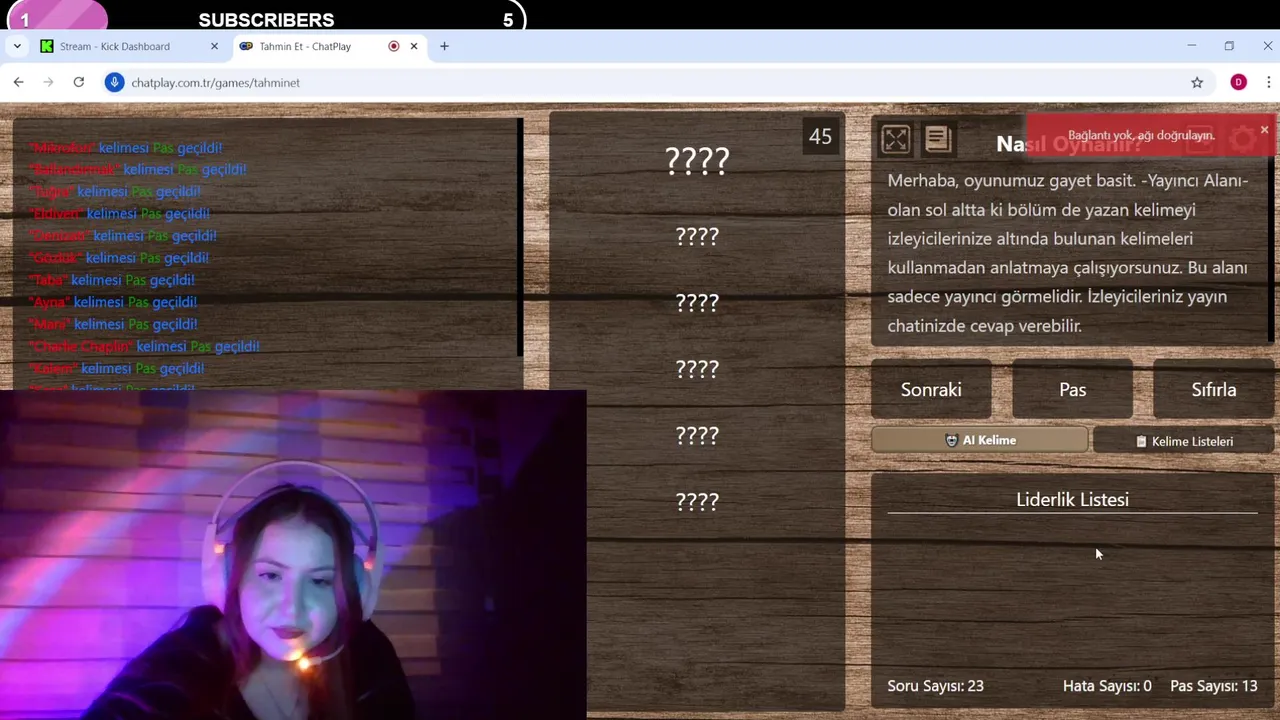Click the microphone site-permission icon in address bar
Viewport: 1280px width, 720px height.
(x=115, y=82)
